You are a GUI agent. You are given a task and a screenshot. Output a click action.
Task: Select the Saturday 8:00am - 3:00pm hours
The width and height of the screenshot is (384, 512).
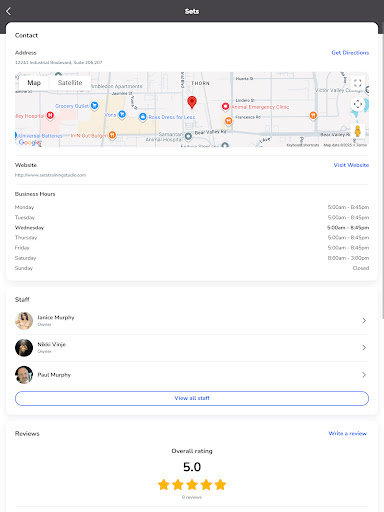(x=348, y=258)
